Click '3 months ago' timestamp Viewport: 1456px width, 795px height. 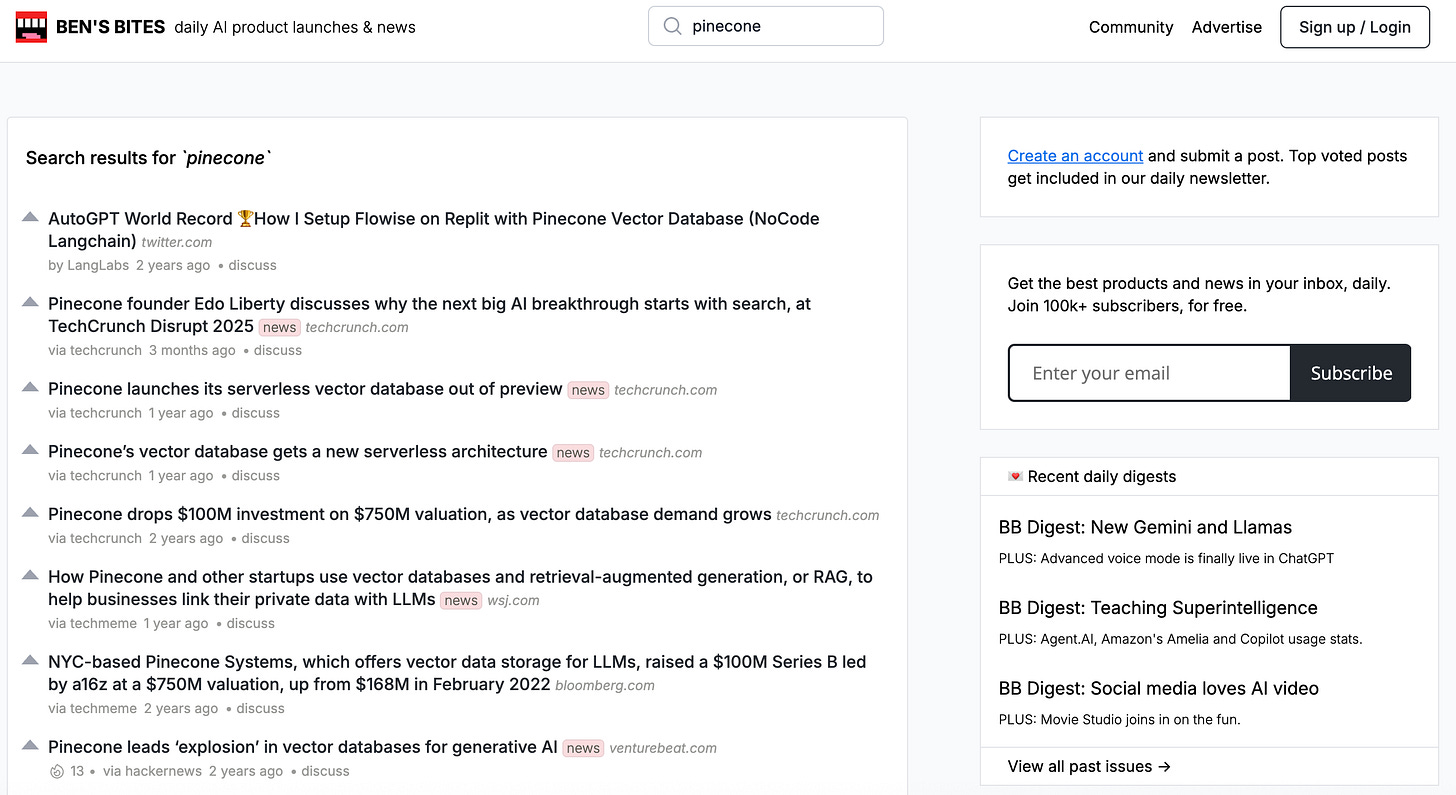pos(192,350)
